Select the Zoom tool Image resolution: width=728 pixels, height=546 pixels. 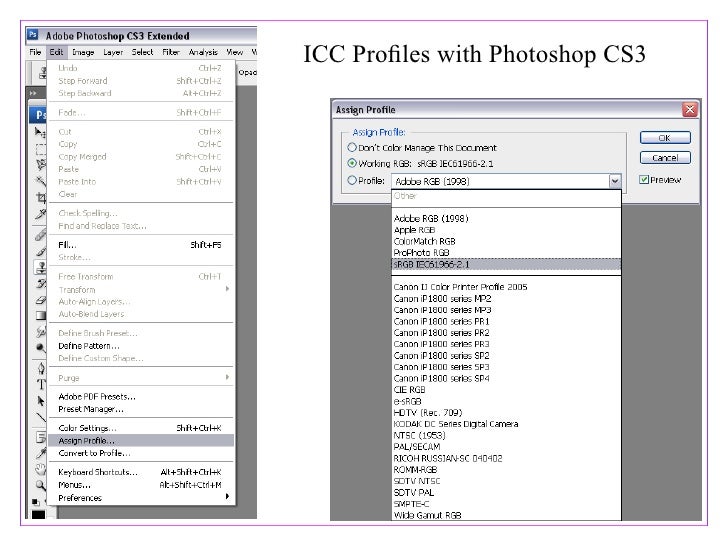pos(40,485)
